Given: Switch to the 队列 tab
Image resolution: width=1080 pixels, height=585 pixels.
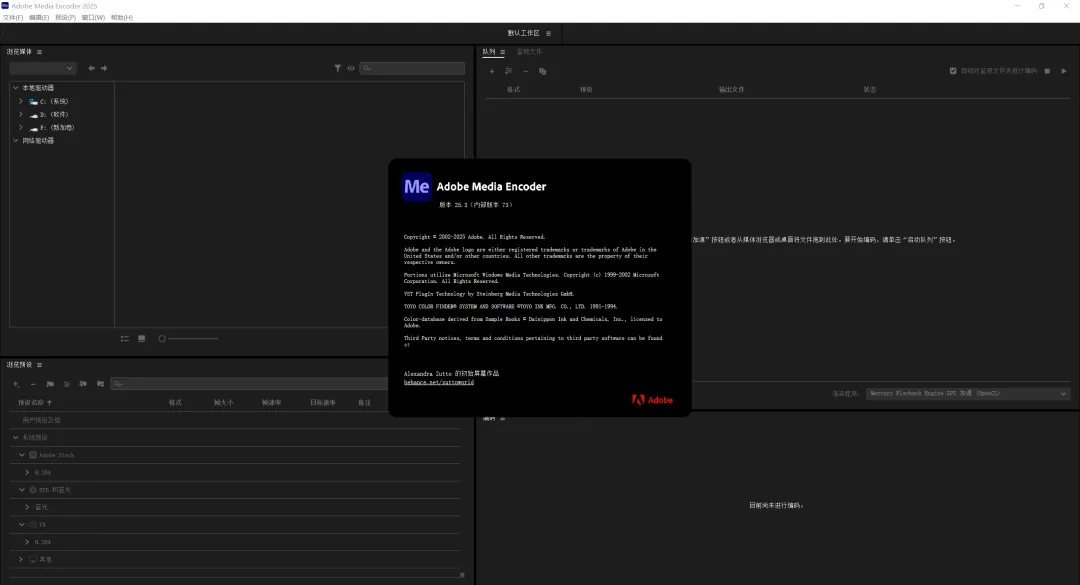Looking at the screenshot, I should 488,52.
